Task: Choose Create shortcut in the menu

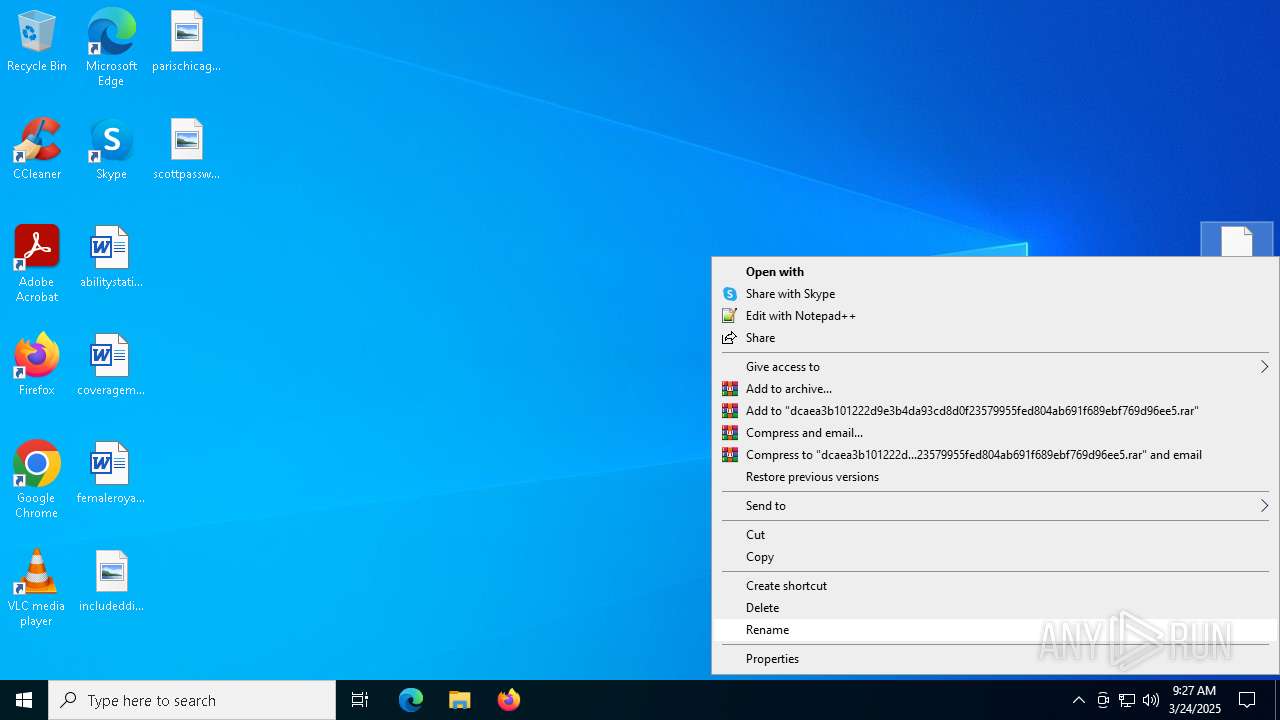Action: click(x=995, y=586)
